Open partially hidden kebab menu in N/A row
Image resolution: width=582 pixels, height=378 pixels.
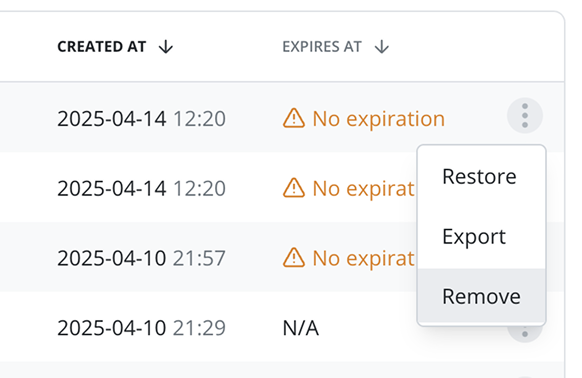[524, 334]
